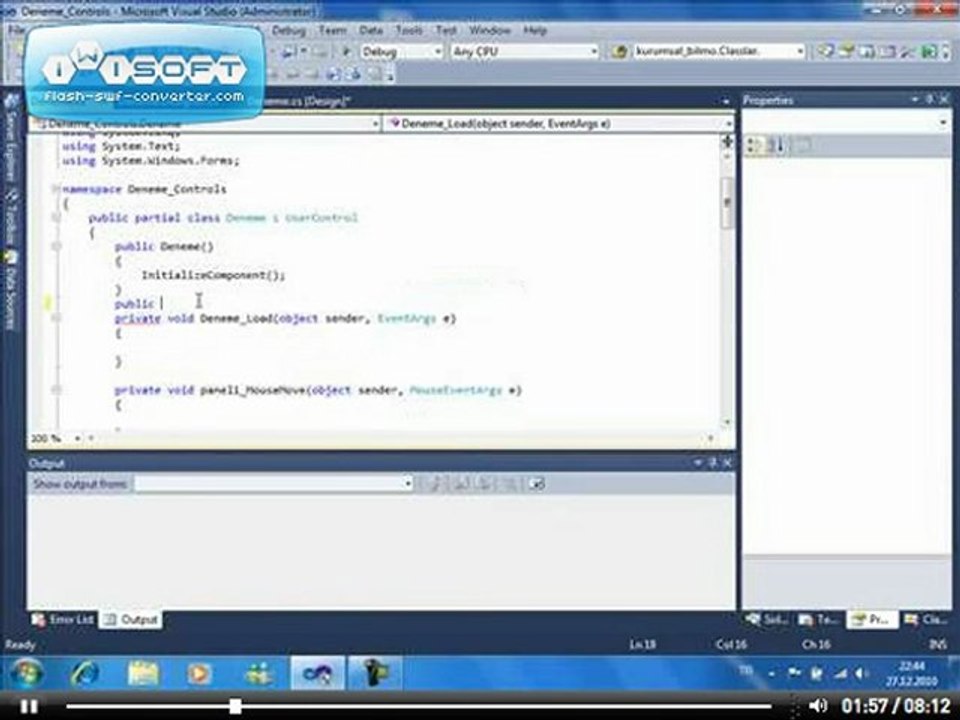Open the Help menu
Screen dimensions: 960x720
point(534,30)
